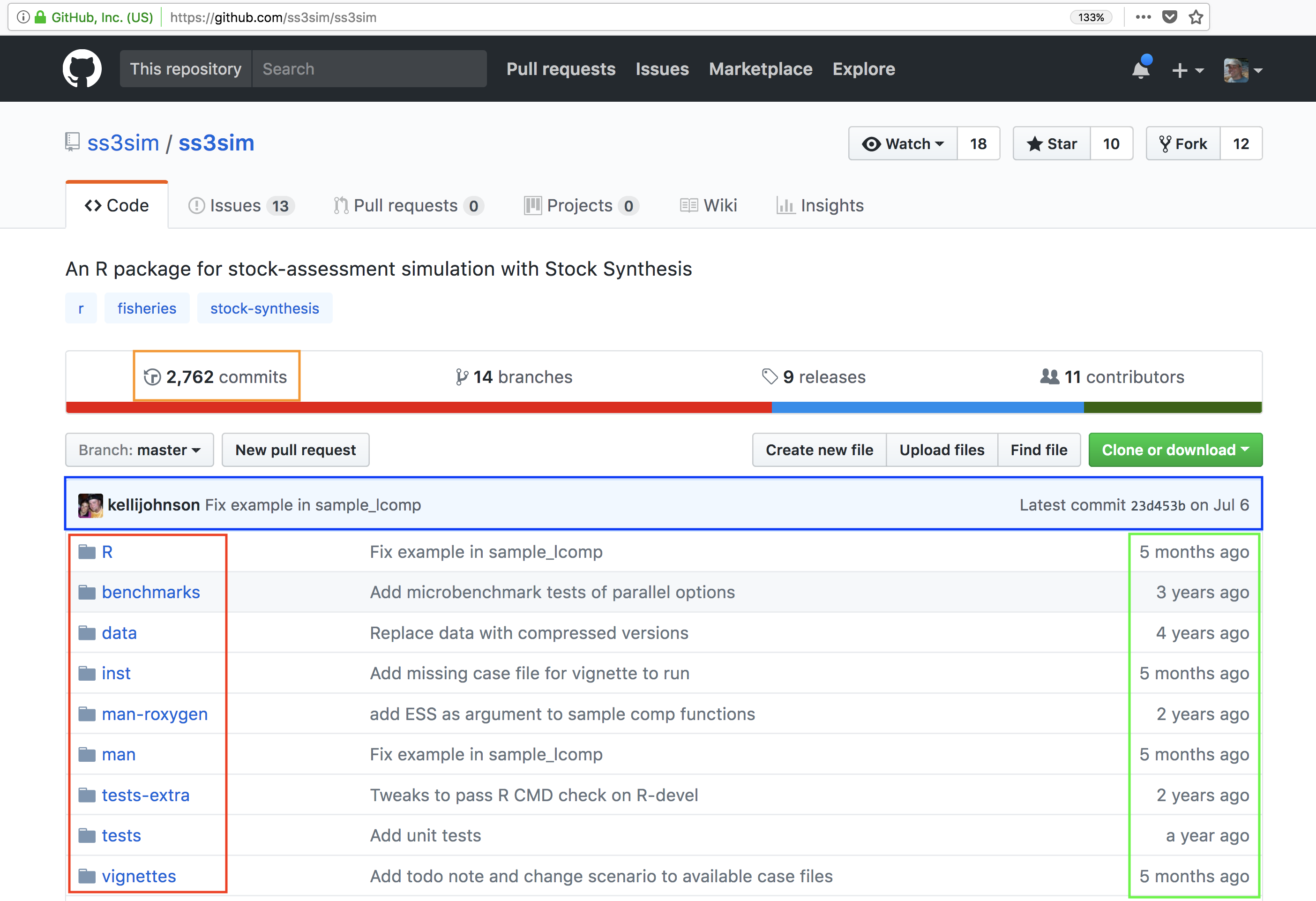Click the New pull request button
The width and height of the screenshot is (1316, 901).
(295, 450)
